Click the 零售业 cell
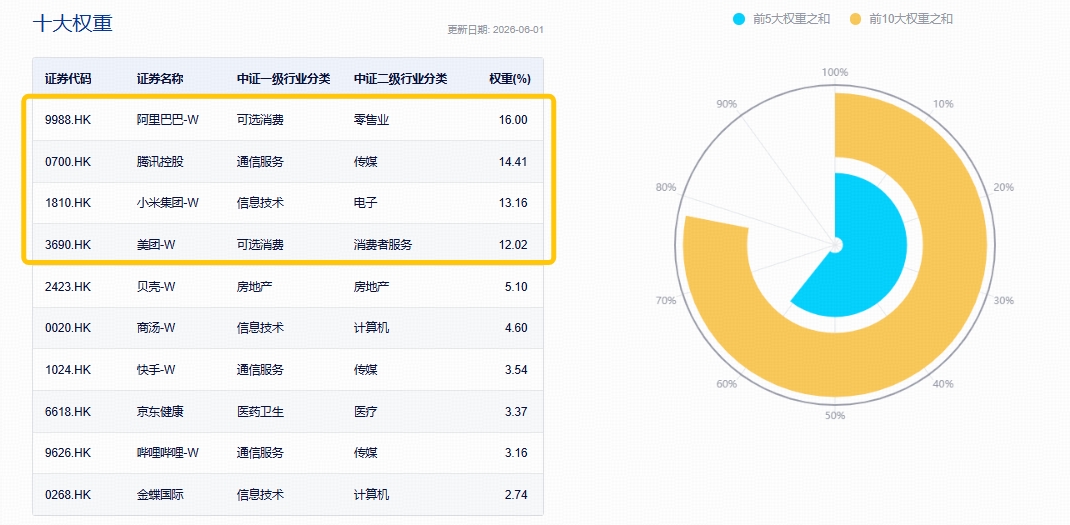 (x=371, y=120)
